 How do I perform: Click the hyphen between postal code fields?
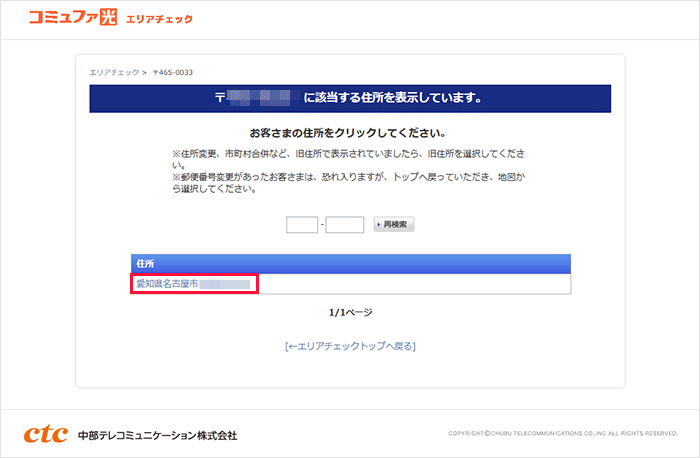pos(322,226)
